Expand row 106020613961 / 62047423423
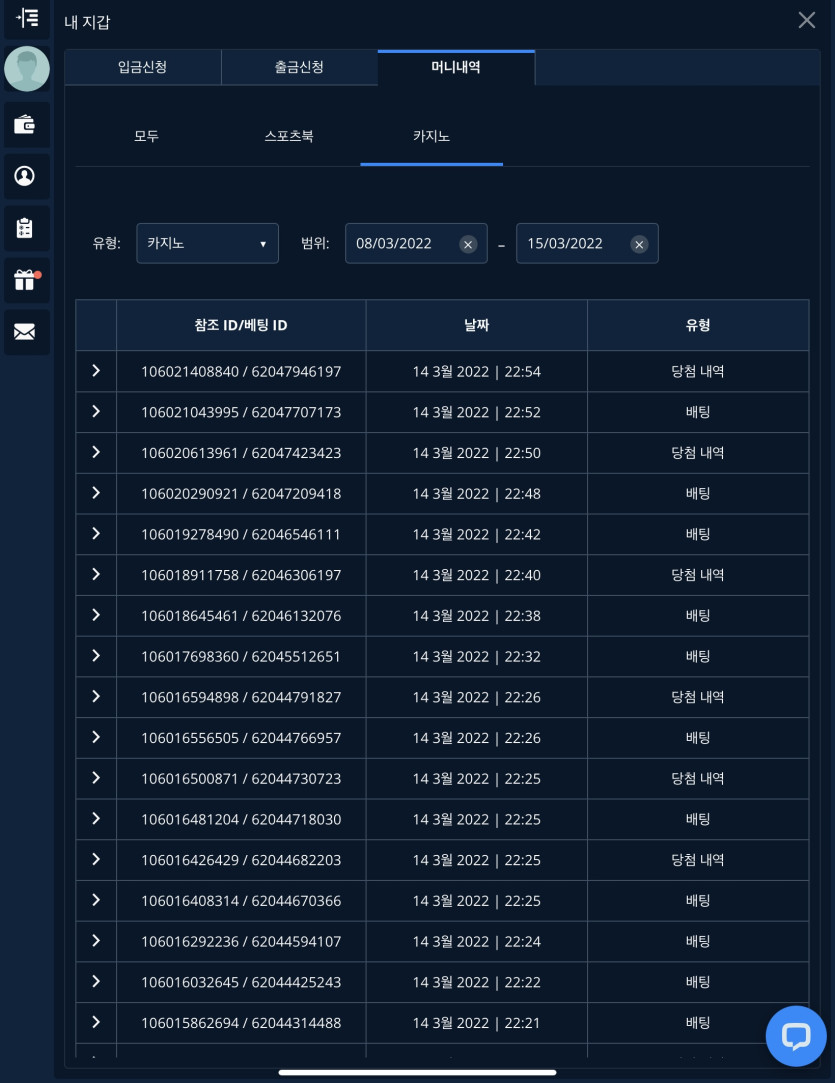The width and height of the screenshot is (835, 1083). click(96, 452)
